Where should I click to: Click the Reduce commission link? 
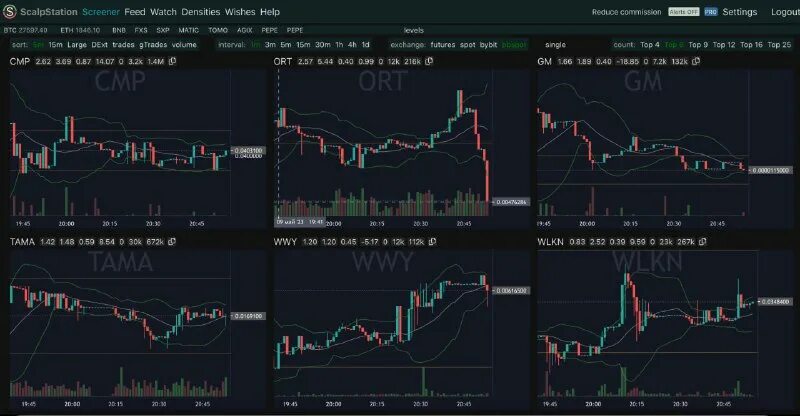[626, 12]
